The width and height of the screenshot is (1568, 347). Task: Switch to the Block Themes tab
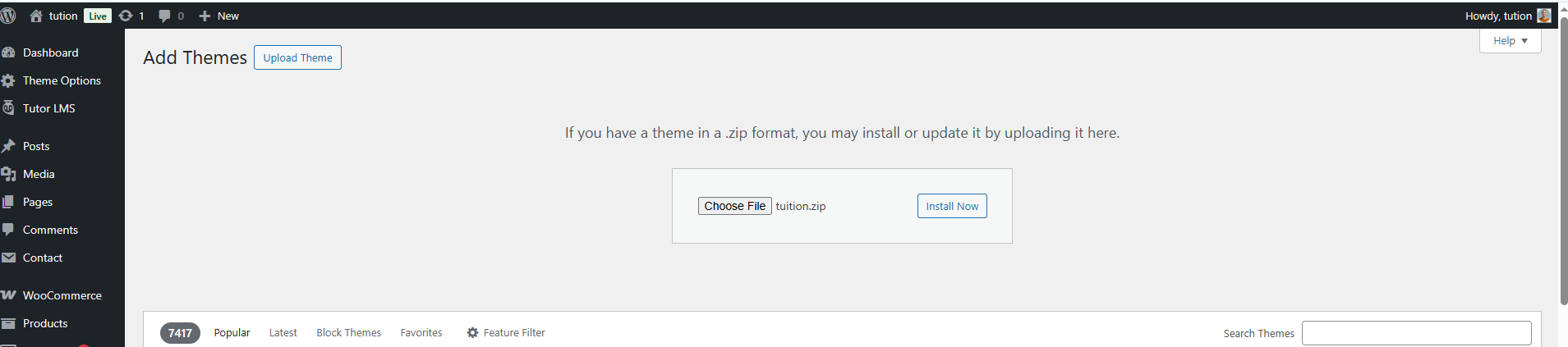[x=348, y=332]
